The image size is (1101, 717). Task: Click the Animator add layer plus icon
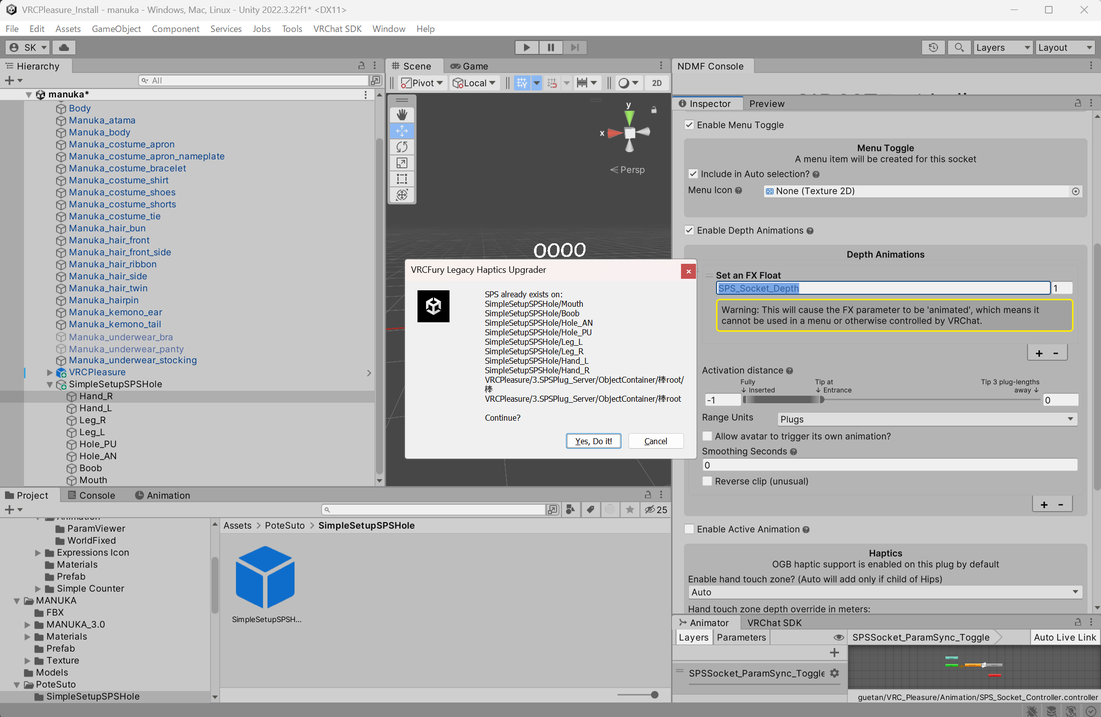click(834, 652)
